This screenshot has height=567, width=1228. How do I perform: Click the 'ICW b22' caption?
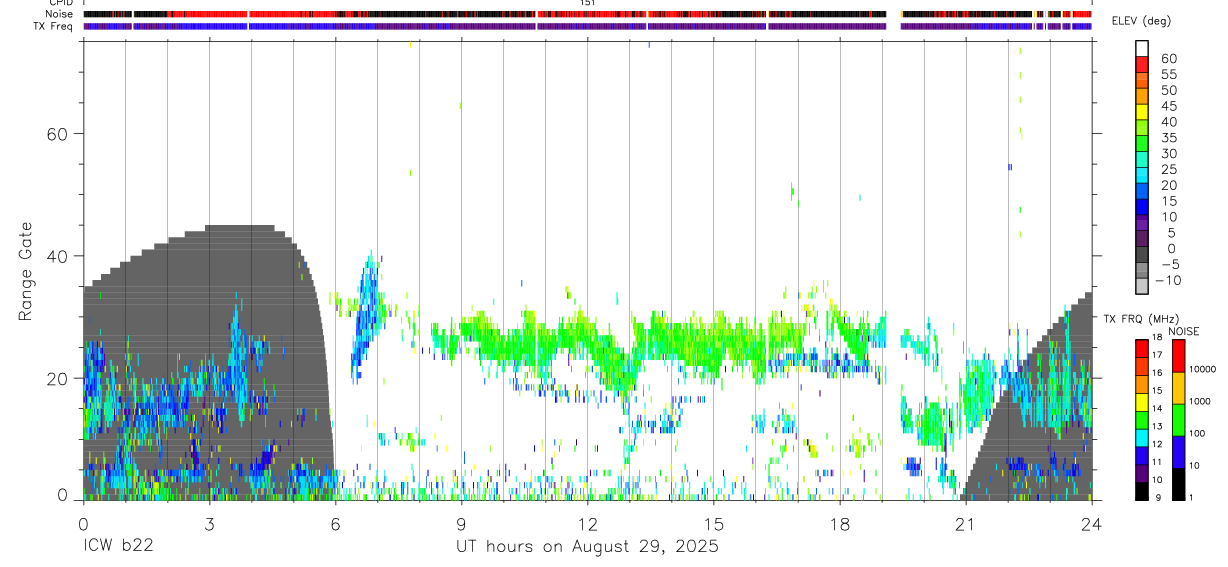pyautogui.click(x=117, y=546)
